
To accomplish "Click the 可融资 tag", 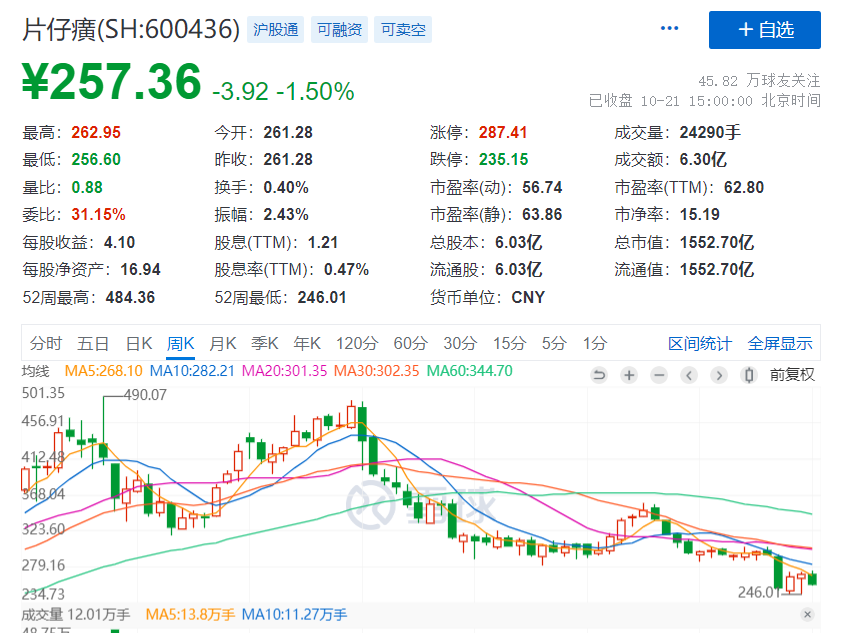I will [x=339, y=30].
